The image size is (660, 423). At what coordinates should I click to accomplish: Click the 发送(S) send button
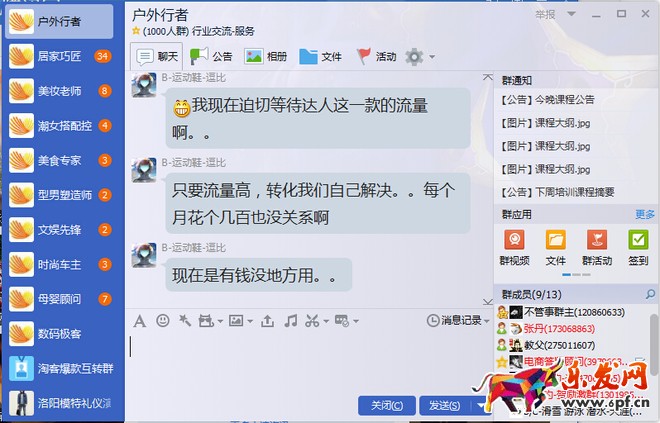coord(446,405)
